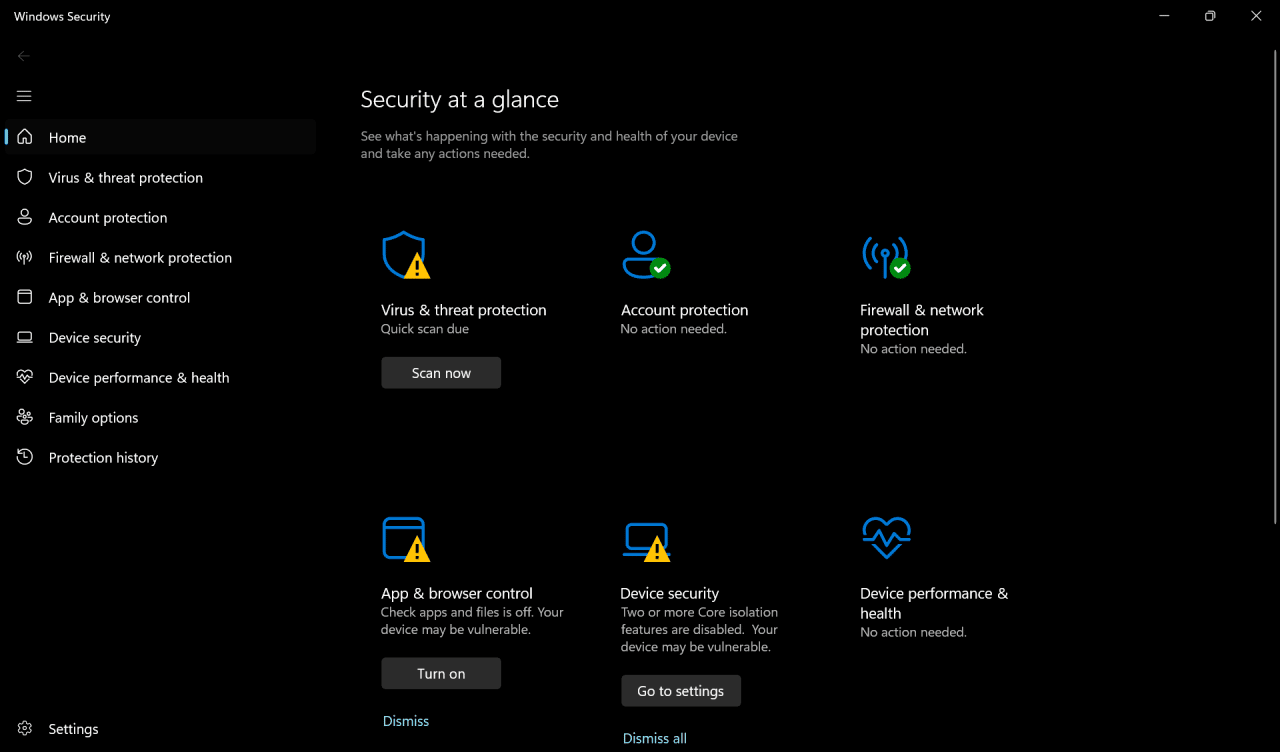This screenshot has height=752, width=1280.
Task: Select Firewall & network protection sidebar item
Action: [x=160, y=257]
